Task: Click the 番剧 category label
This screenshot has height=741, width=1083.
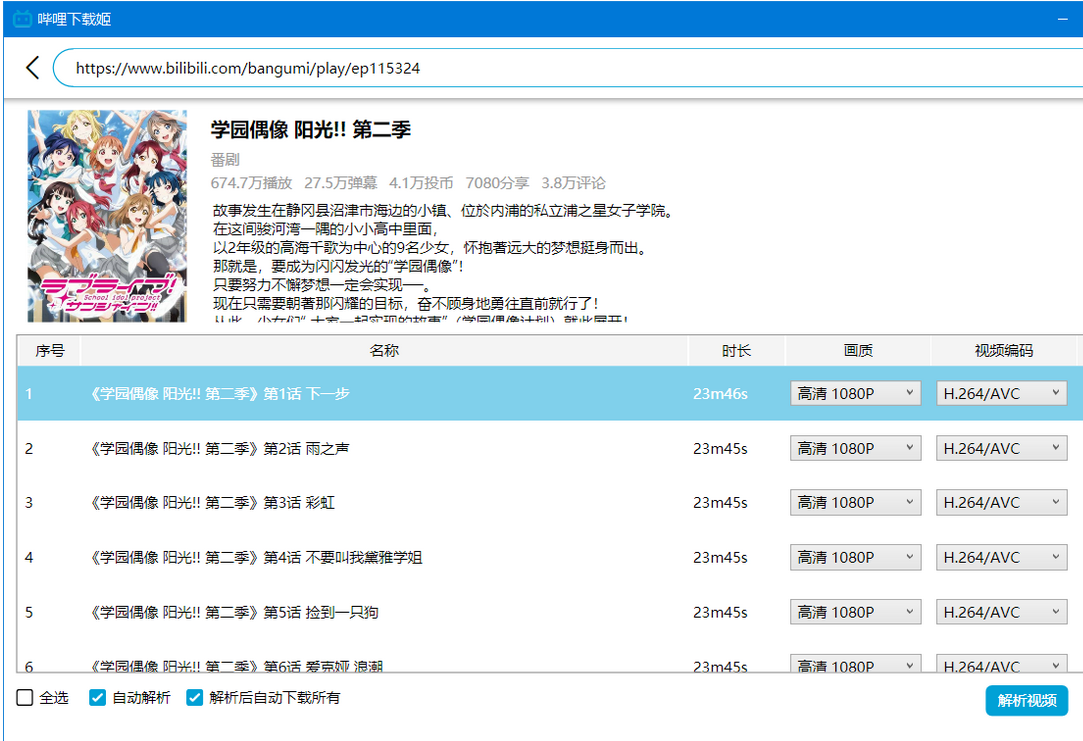Action: 225,160
